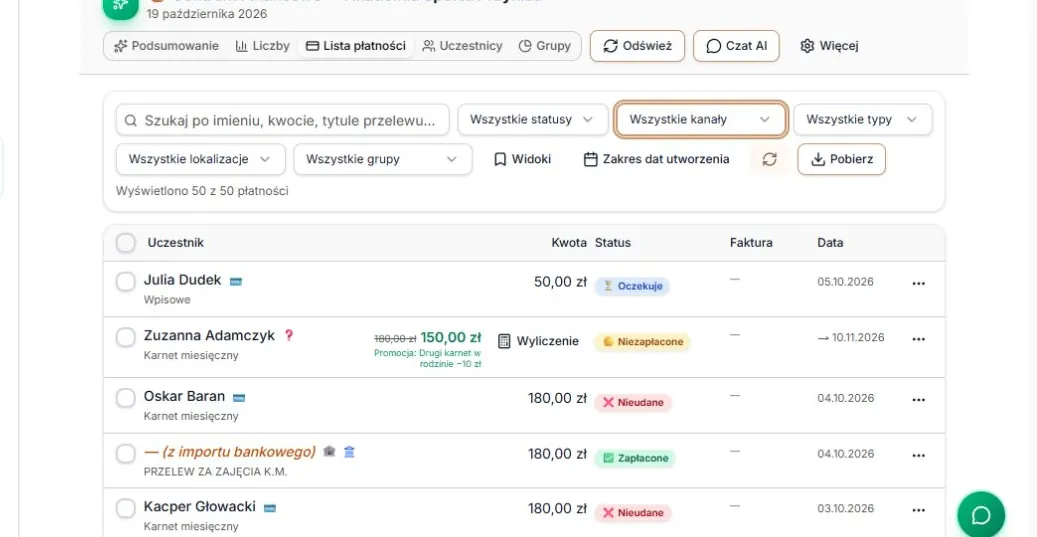Click the blue bank building icon
1037x537 pixels.
pyautogui.click(x=350, y=451)
